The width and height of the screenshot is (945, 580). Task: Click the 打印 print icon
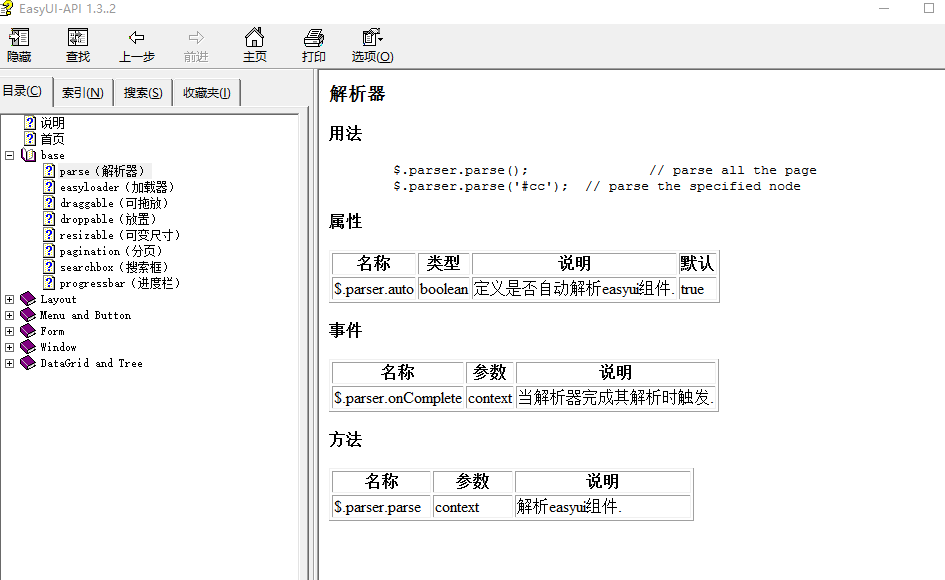pyautogui.click(x=313, y=45)
